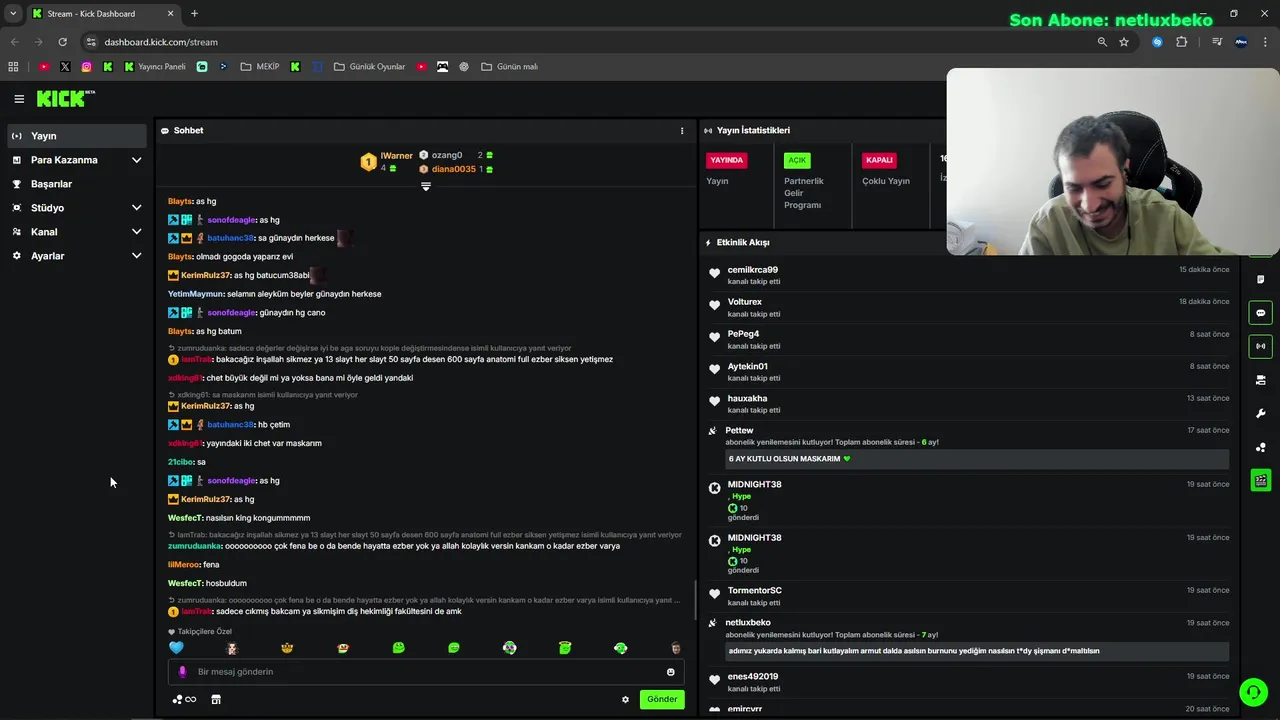Screen dimensions: 1280x720
Task: Click the KAPALI multi-stream badge
Action: pos(879,160)
